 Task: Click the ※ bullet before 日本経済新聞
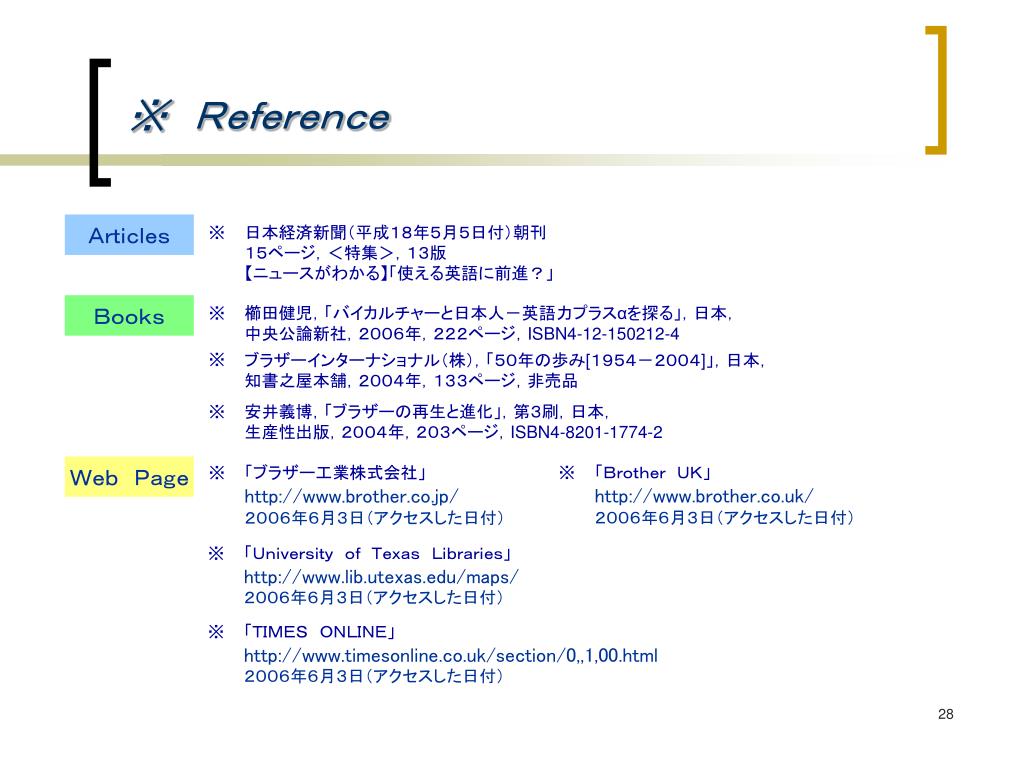coord(217,232)
